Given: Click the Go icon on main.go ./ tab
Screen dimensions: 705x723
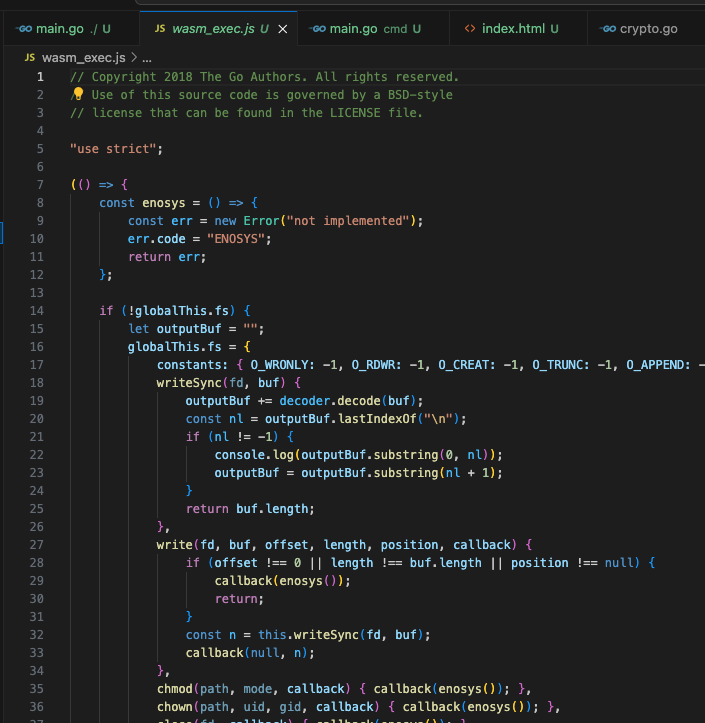Looking at the screenshot, I should [24, 29].
